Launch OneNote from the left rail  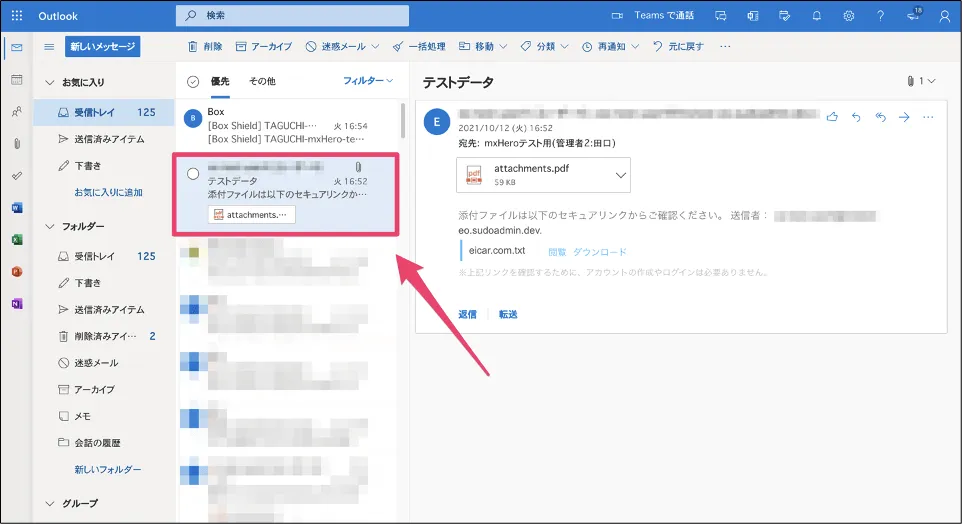pos(17,303)
